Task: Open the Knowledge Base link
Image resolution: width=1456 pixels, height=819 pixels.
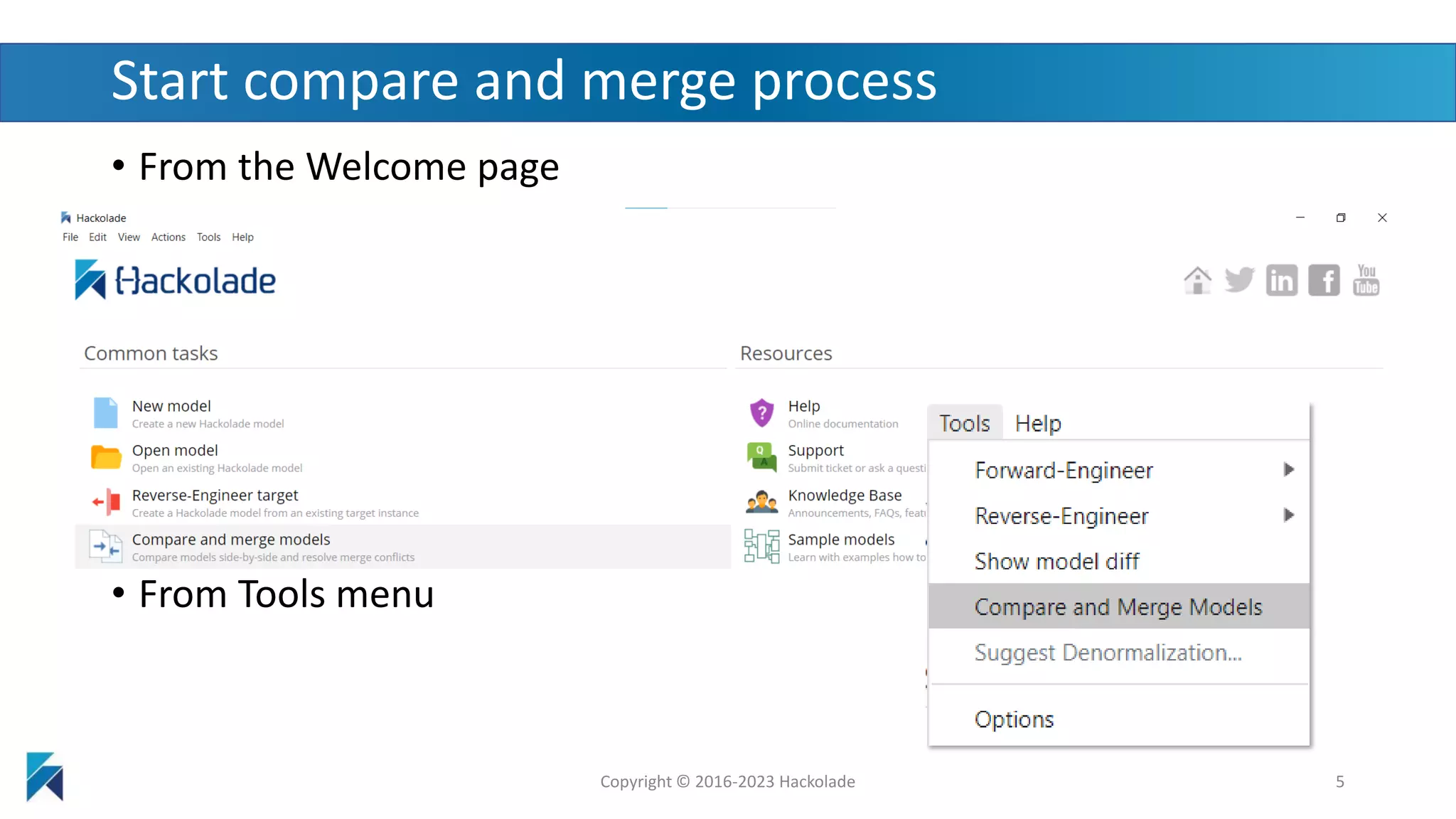Action: [x=845, y=495]
